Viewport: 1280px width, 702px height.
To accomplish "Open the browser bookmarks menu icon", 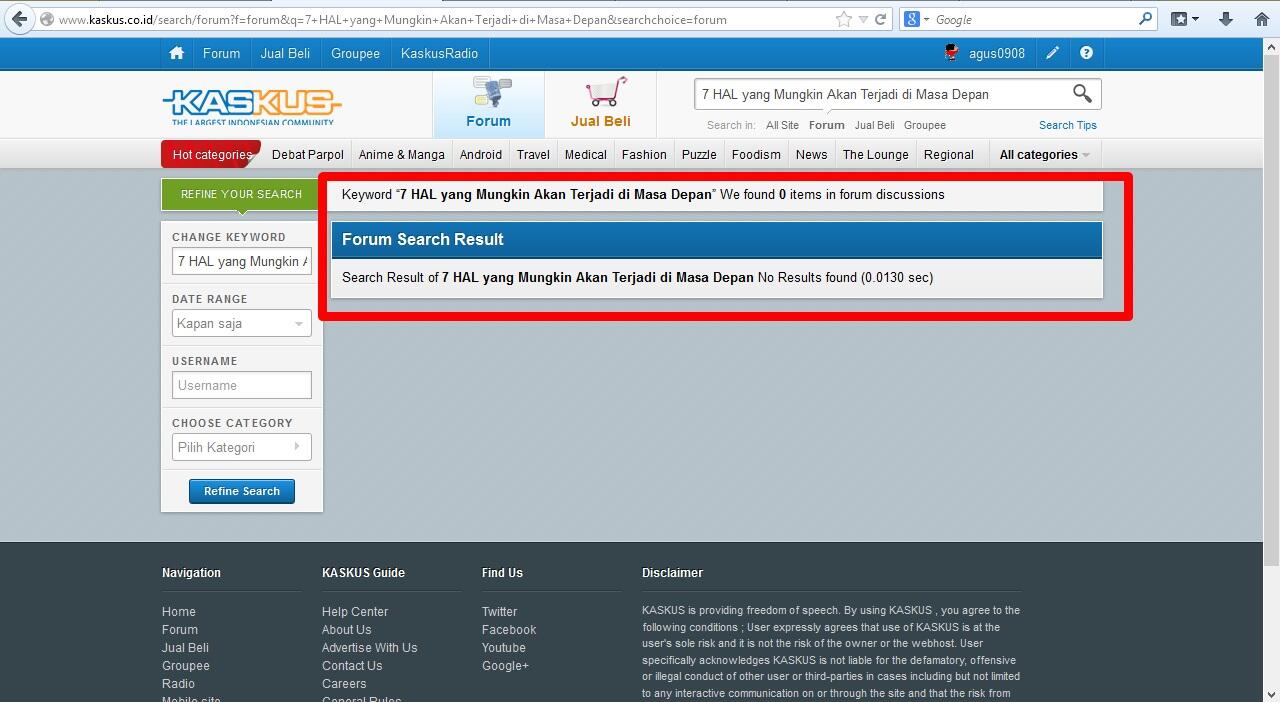I will 1184,19.
